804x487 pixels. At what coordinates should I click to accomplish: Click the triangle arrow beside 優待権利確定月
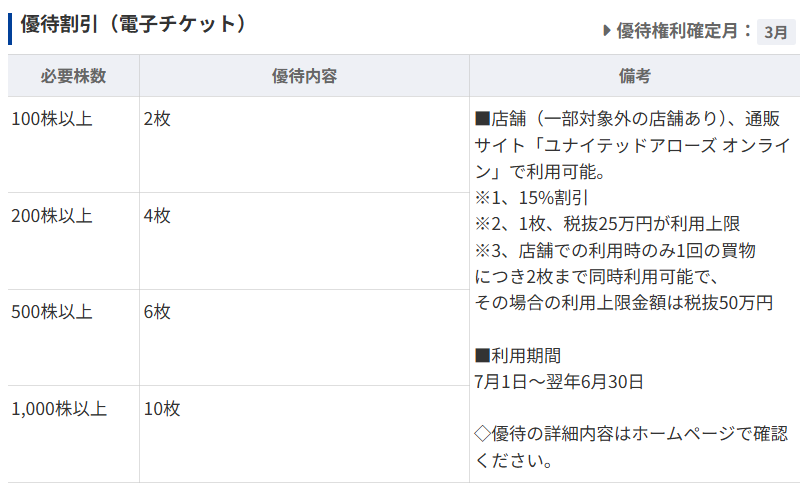pyautogui.click(x=607, y=31)
